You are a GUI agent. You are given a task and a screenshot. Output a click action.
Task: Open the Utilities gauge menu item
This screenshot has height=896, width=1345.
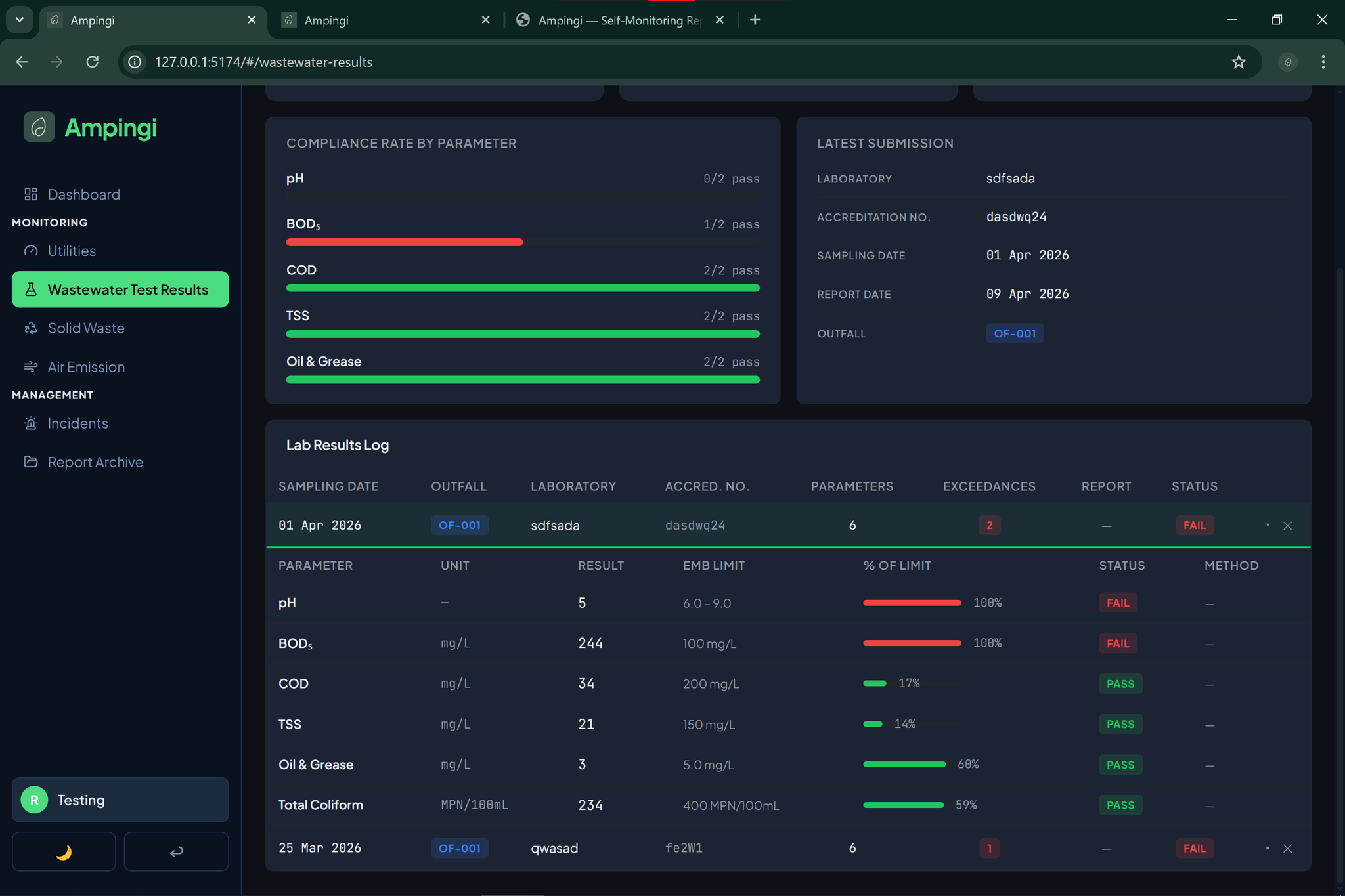pyautogui.click(x=71, y=251)
